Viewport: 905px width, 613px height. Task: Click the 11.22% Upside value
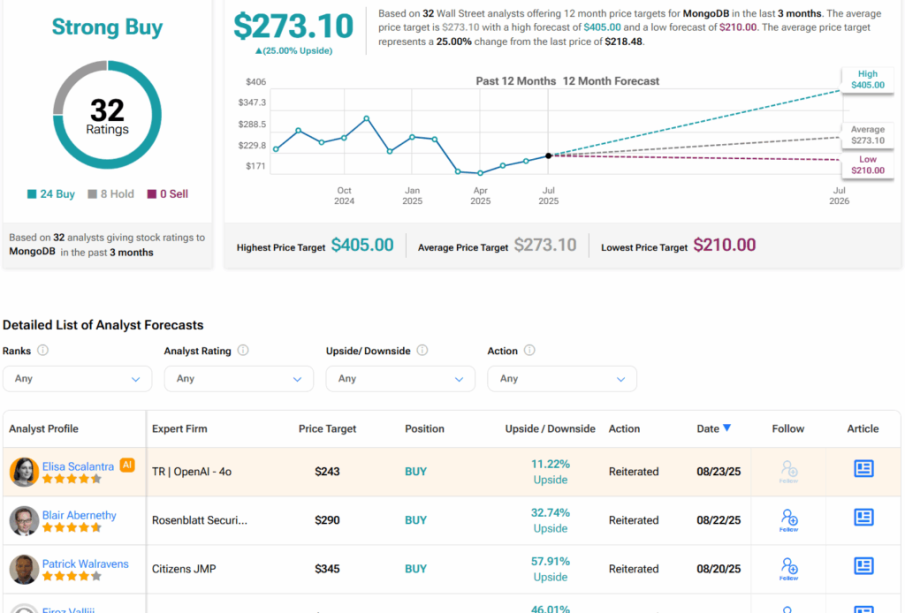click(550, 472)
